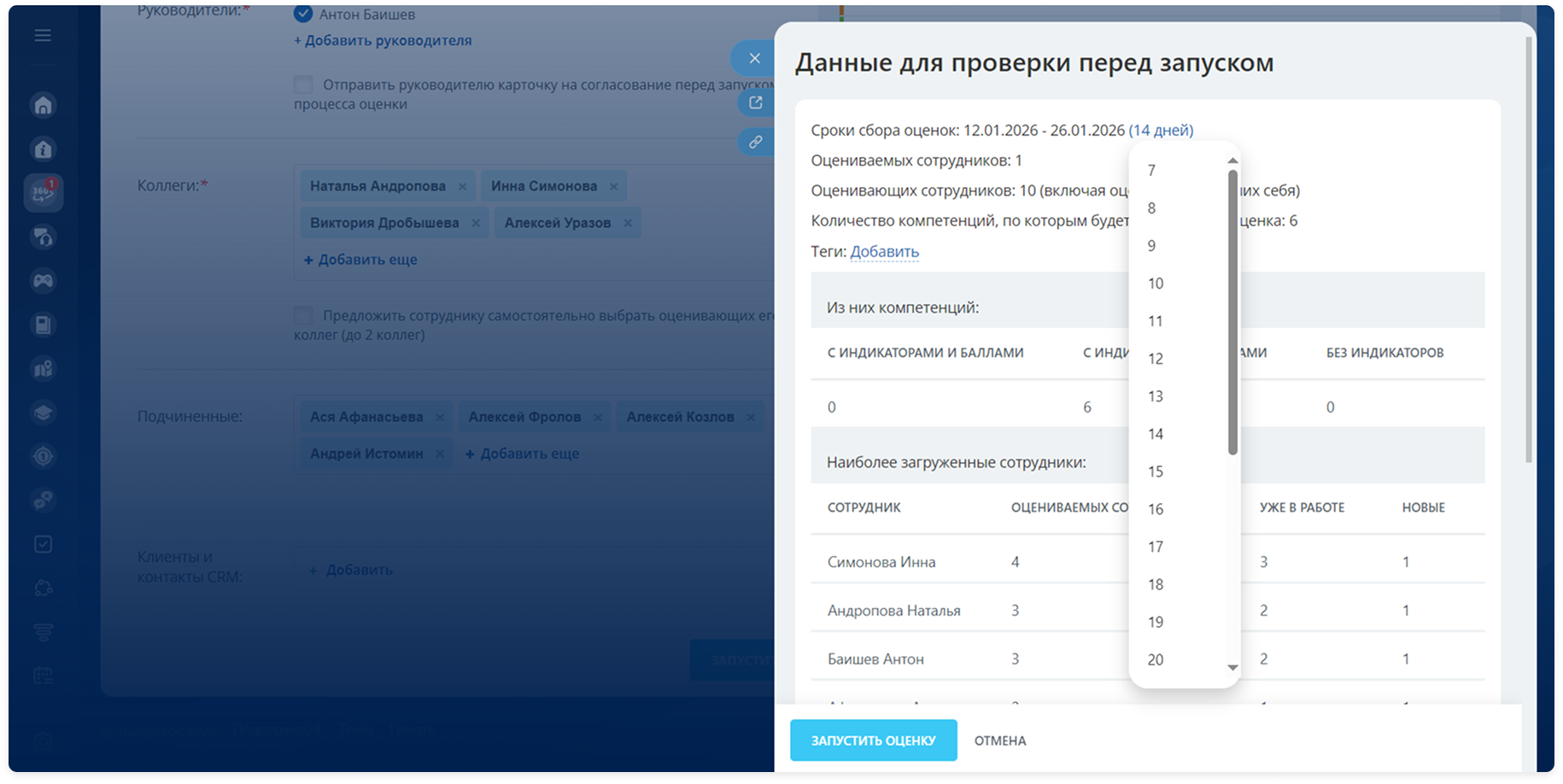Remove Наталья Андропова from colleagues
Viewport: 1563px width, 784px height.
pyautogui.click(x=462, y=186)
